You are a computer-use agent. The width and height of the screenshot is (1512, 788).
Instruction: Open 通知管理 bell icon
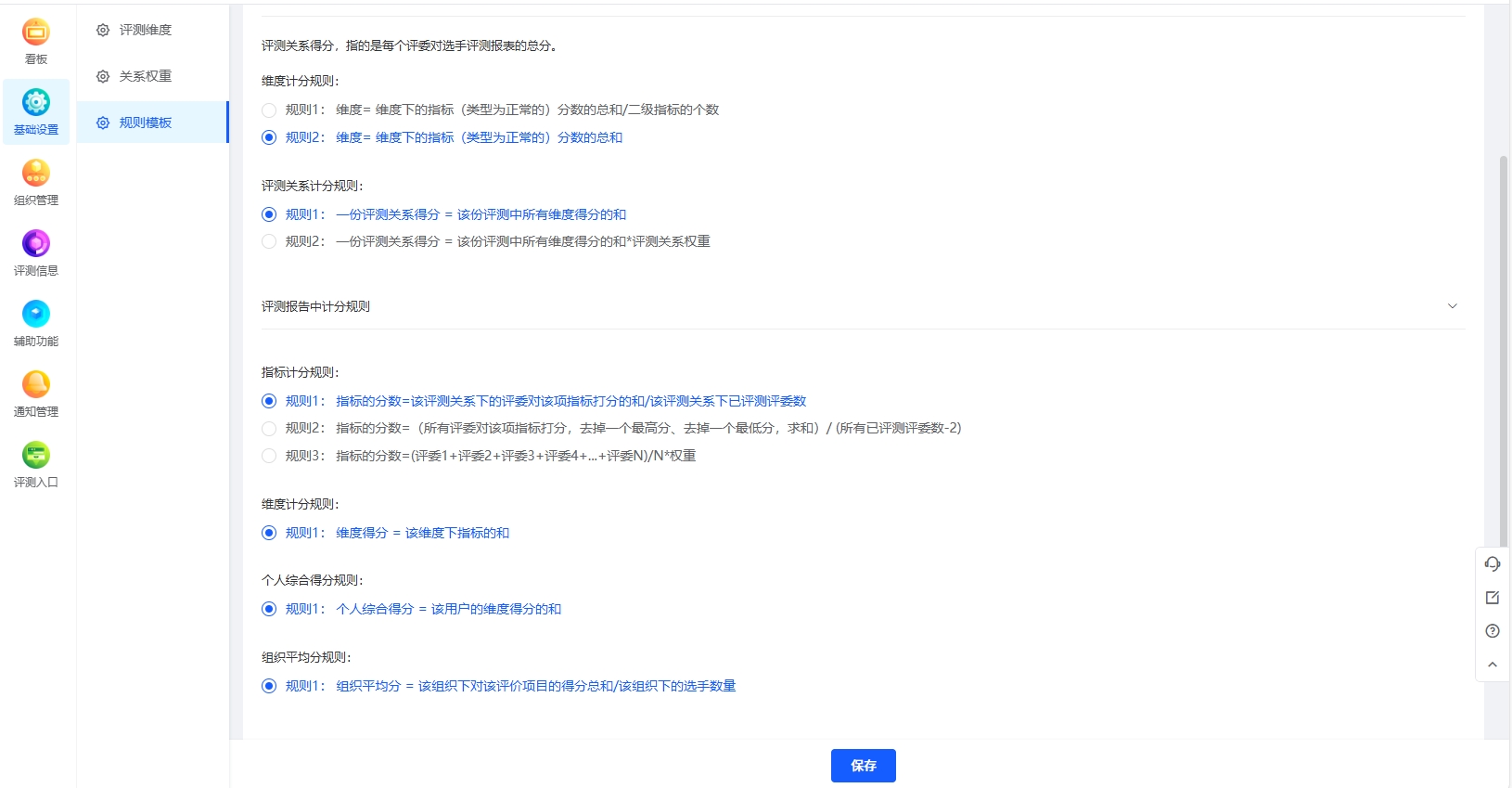pos(36,385)
